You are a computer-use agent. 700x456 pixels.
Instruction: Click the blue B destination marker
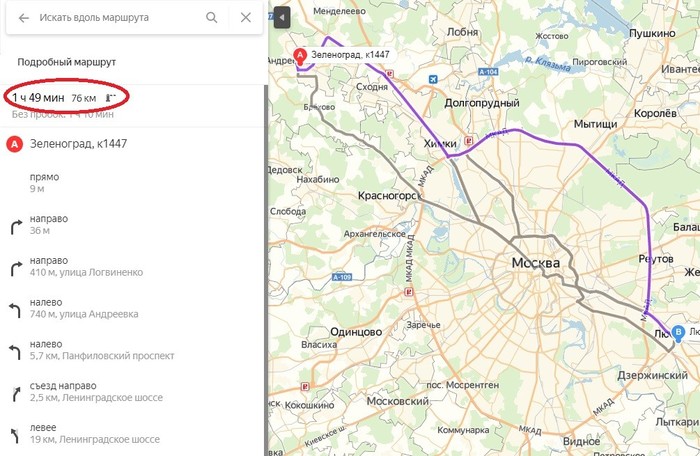point(680,333)
